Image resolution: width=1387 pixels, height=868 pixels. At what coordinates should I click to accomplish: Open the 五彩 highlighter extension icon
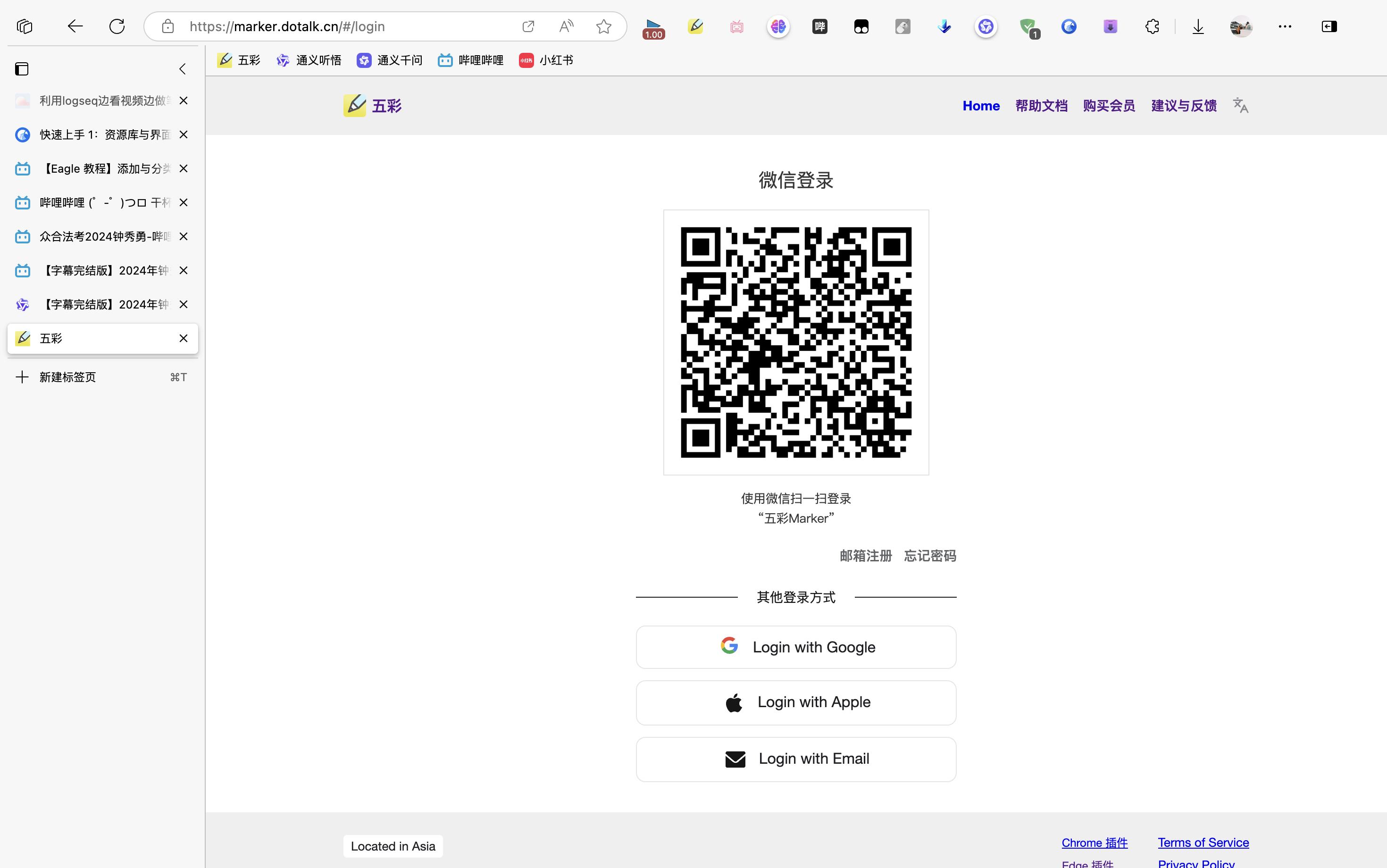[695, 26]
